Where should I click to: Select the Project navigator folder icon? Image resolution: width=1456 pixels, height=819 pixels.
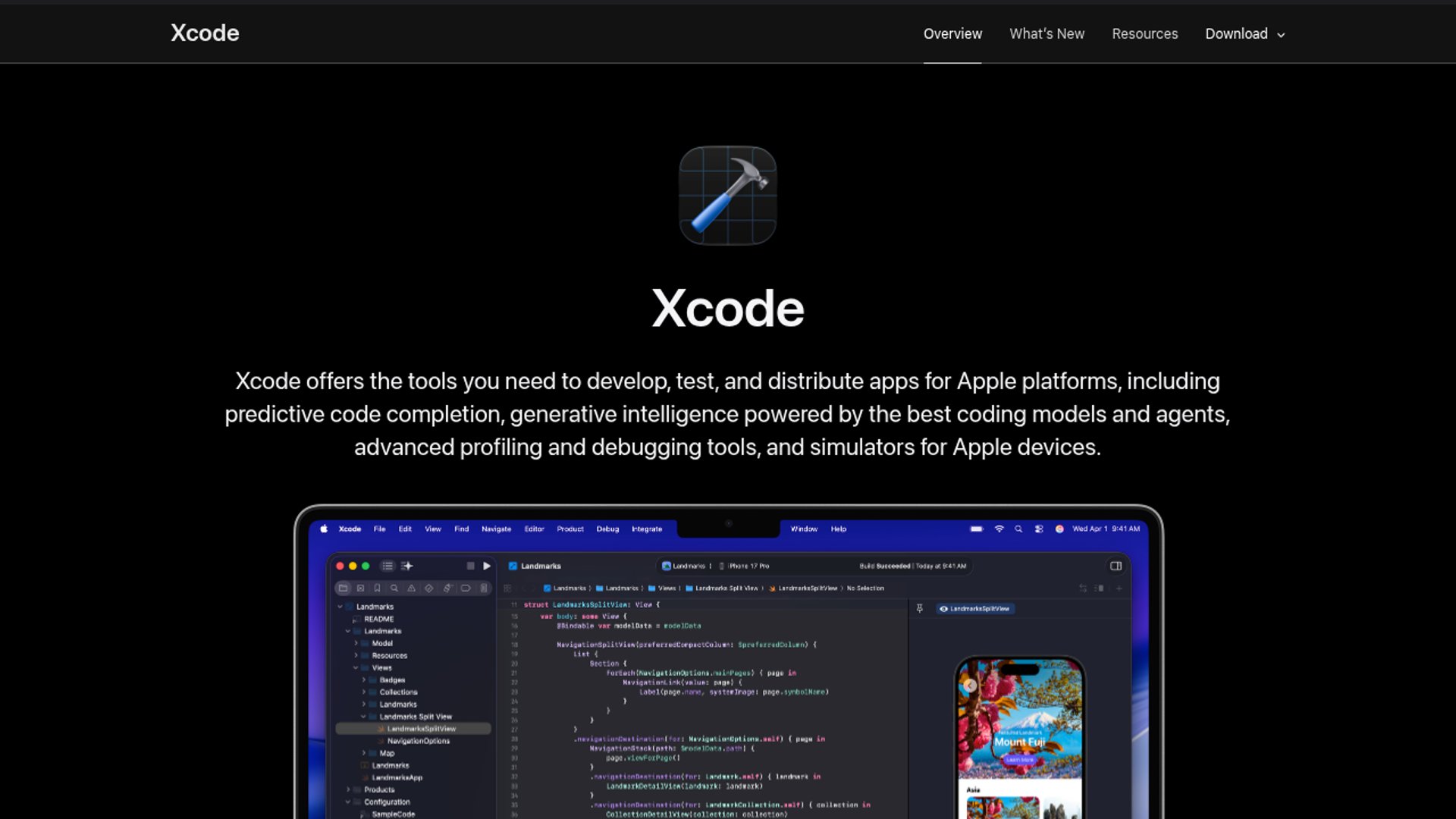pyautogui.click(x=344, y=588)
